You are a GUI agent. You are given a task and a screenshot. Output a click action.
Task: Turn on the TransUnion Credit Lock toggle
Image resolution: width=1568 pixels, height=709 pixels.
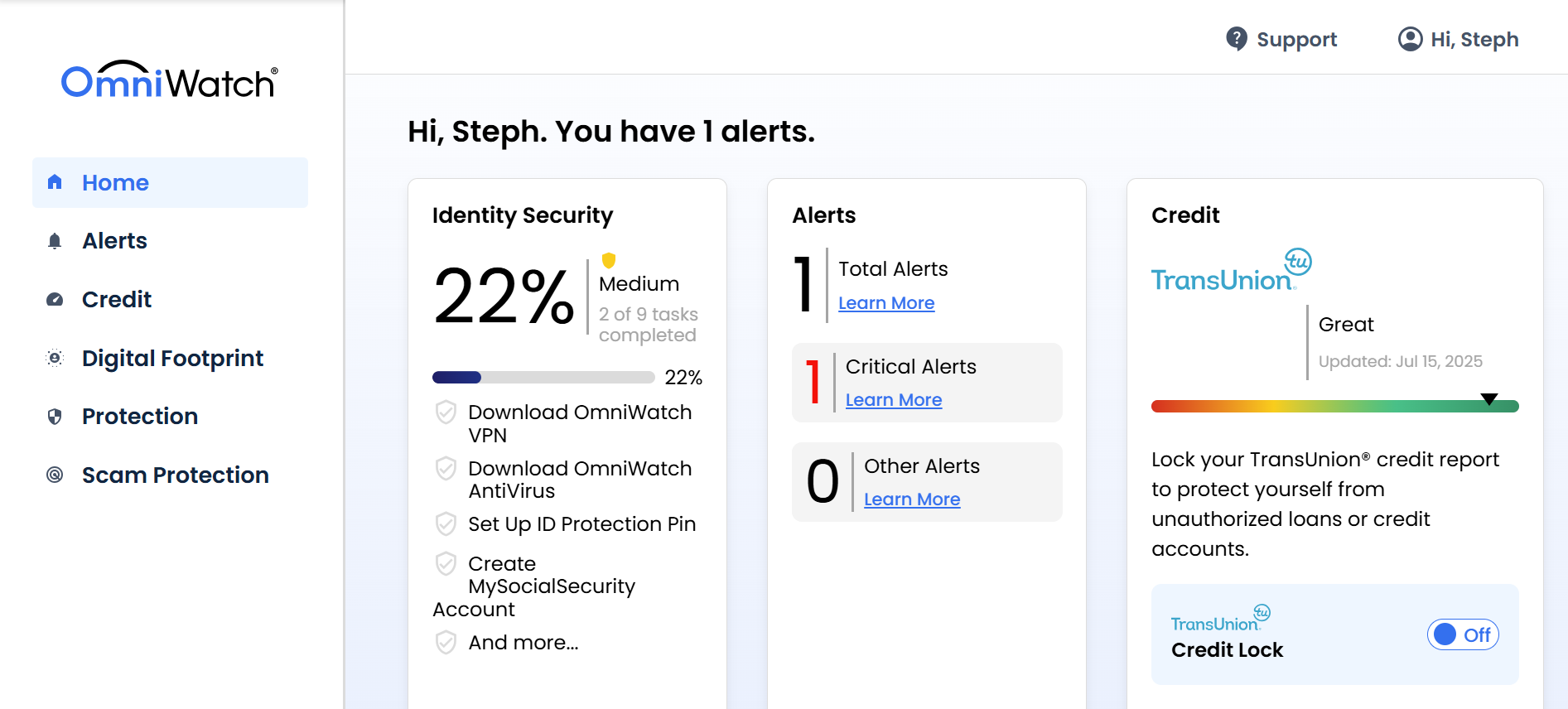click(x=1463, y=634)
